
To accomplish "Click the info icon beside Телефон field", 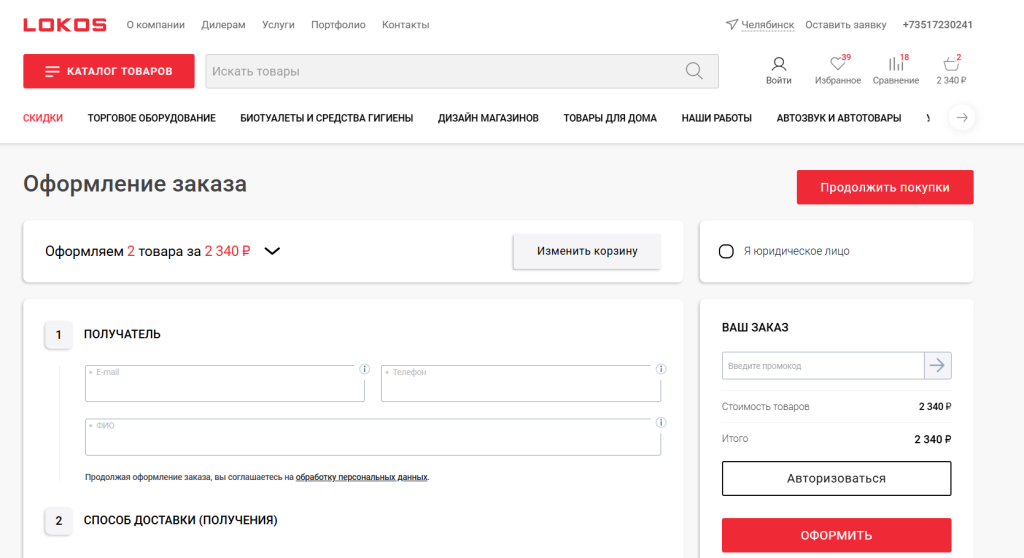I will point(661,369).
